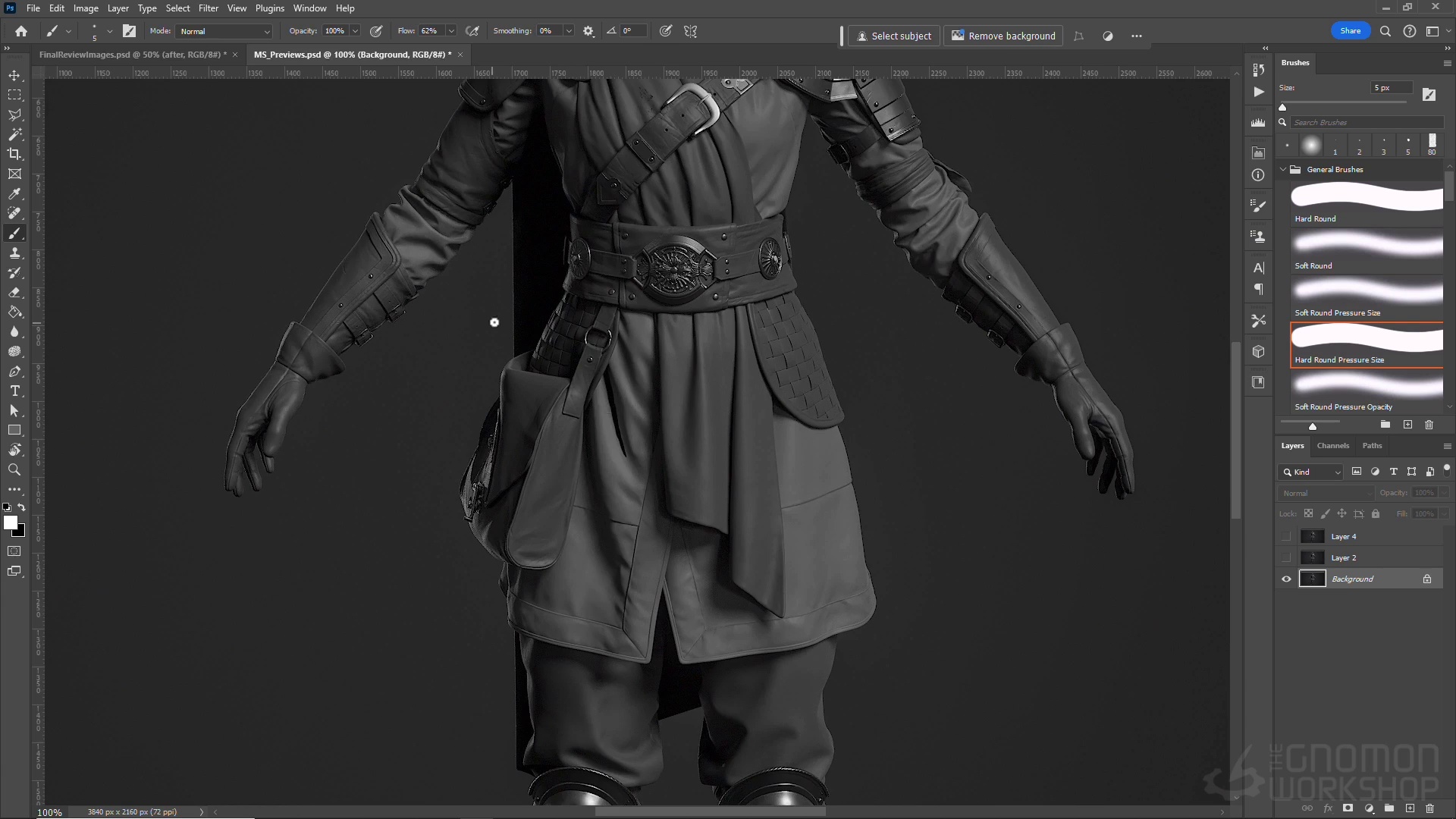Open the layer Kind filter dropdown
The height and width of the screenshot is (819, 1456).
coord(1311,472)
